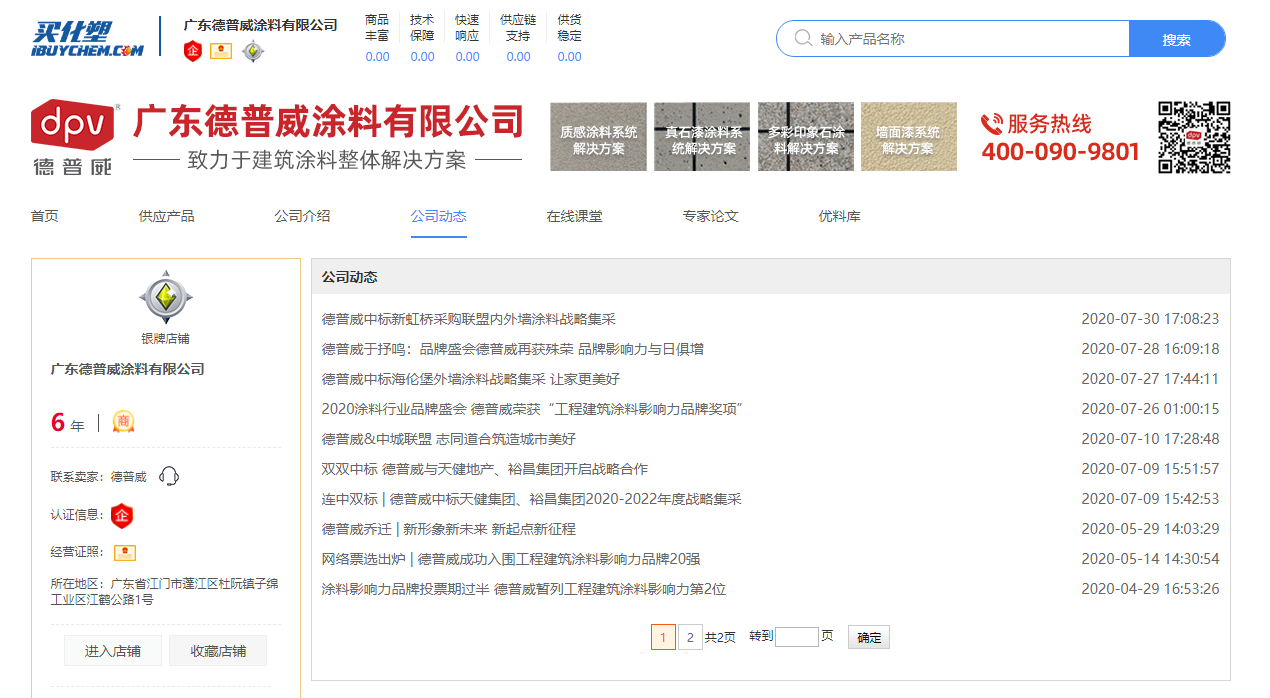
Task: Open news 德普威乔迁 | 新形象新未来 新起点新征程
Action: (x=449, y=529)
